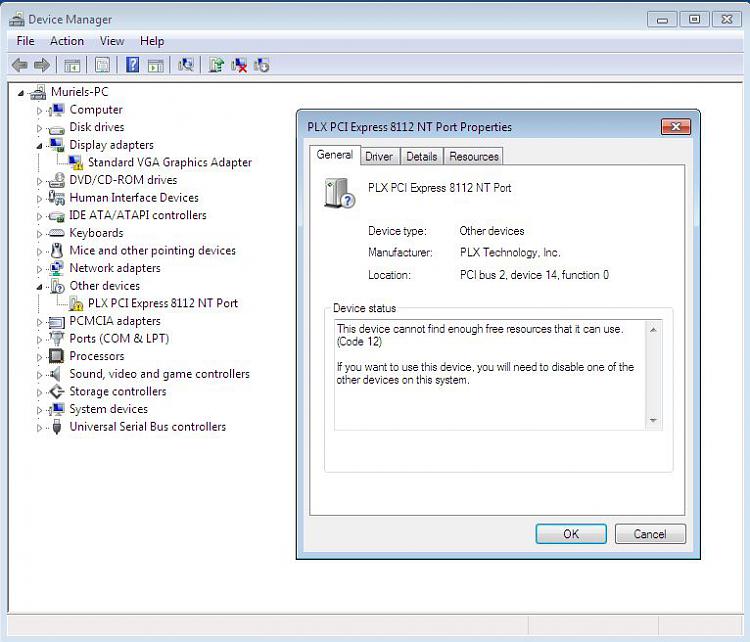
Task: Click the Uninstall device toolbar icon
Action: tap(239, 65)
